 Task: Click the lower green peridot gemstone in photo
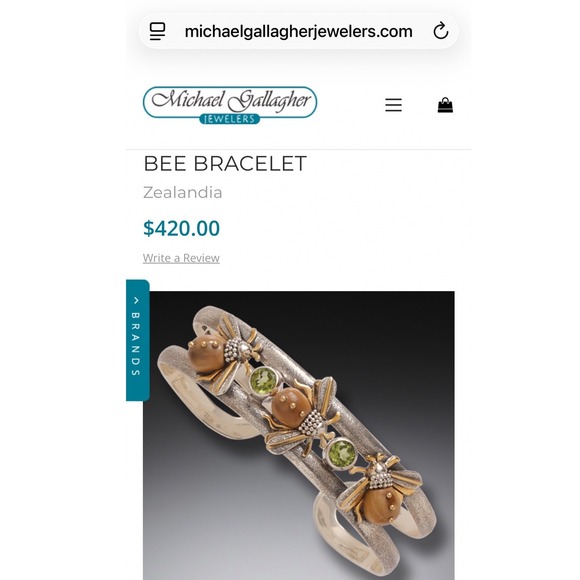click(x=342, y=454)
